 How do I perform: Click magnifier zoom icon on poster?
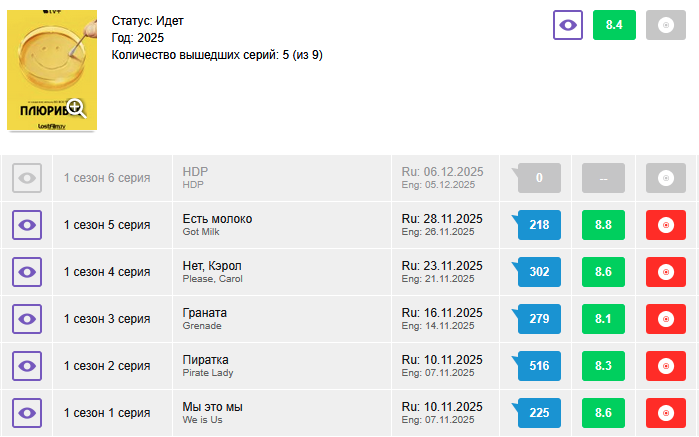76,109
